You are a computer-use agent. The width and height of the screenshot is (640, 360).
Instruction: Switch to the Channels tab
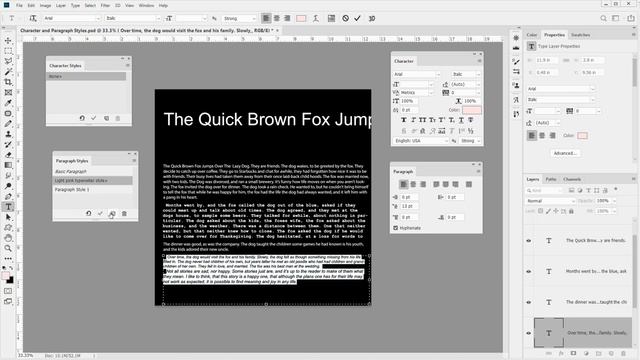coord(572,179)
